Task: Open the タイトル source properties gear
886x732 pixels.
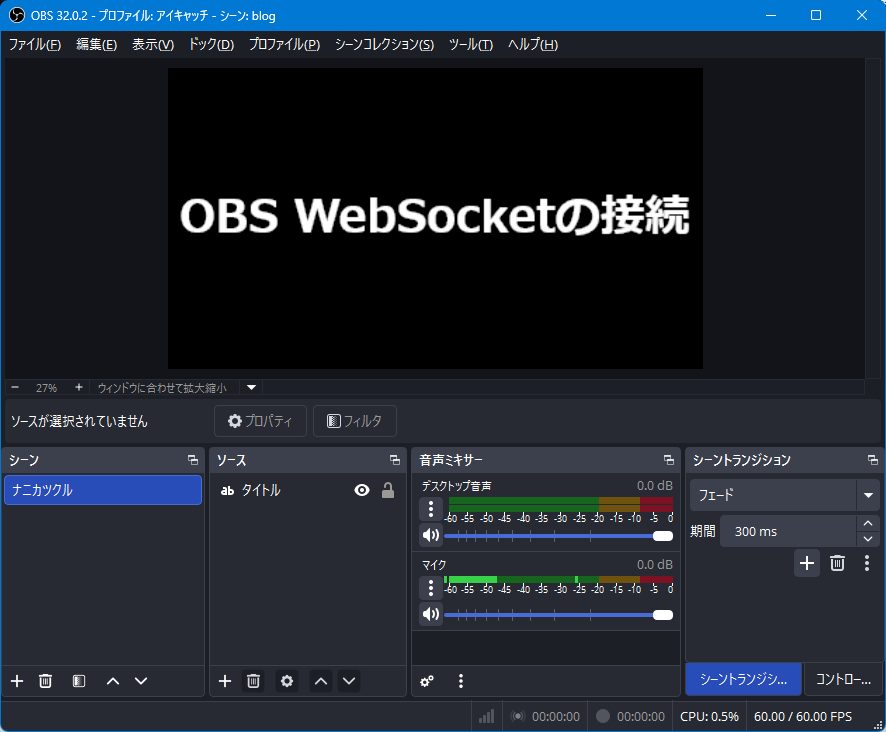Action: [x=286, y=681]
